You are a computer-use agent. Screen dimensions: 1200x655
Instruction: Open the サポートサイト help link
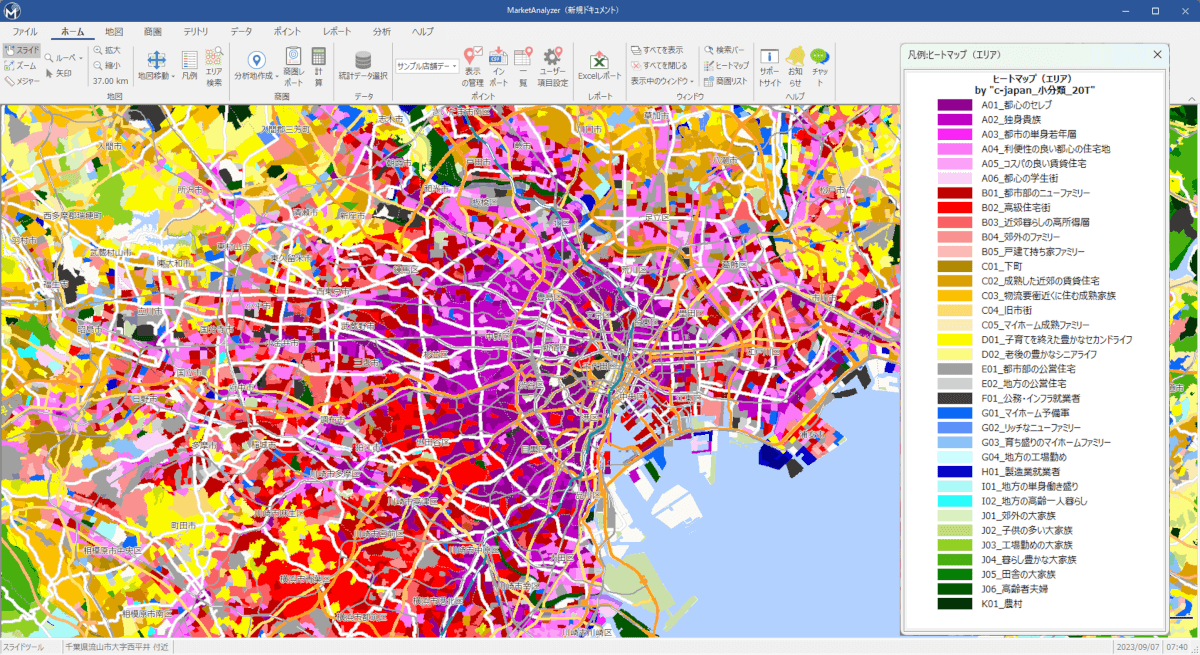pos(769,67)
